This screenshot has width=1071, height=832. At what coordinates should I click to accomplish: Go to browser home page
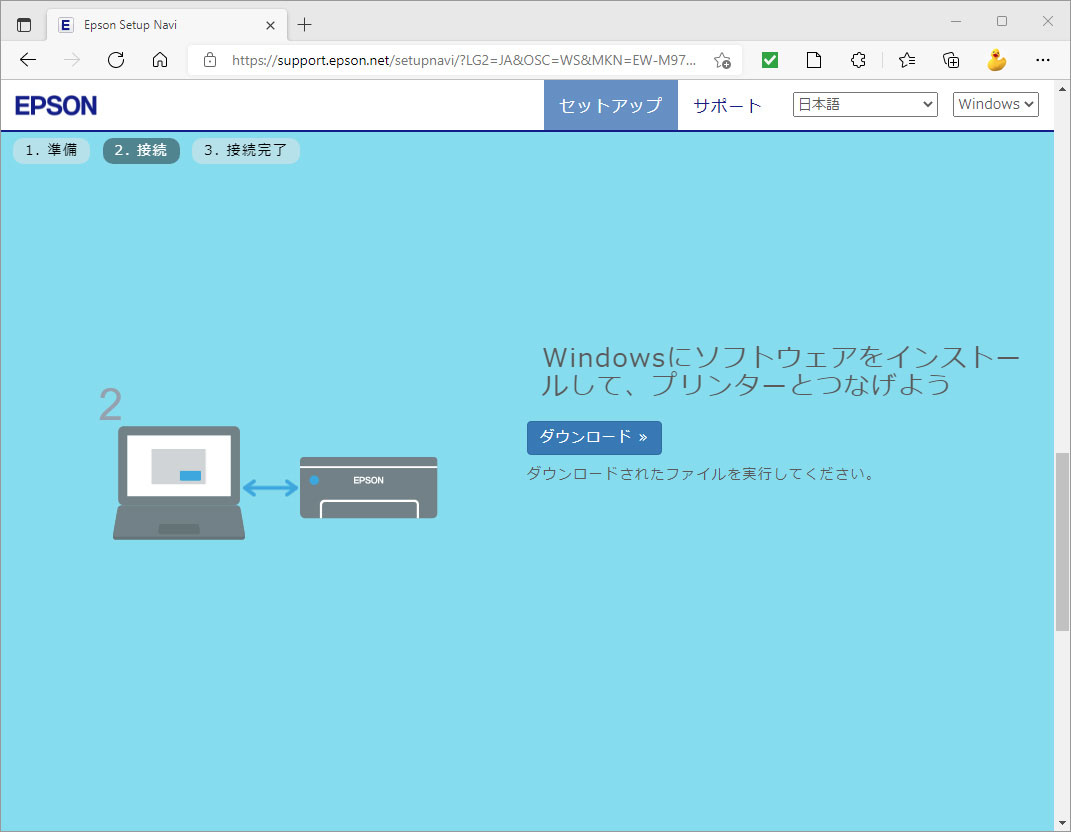point(160,60)
